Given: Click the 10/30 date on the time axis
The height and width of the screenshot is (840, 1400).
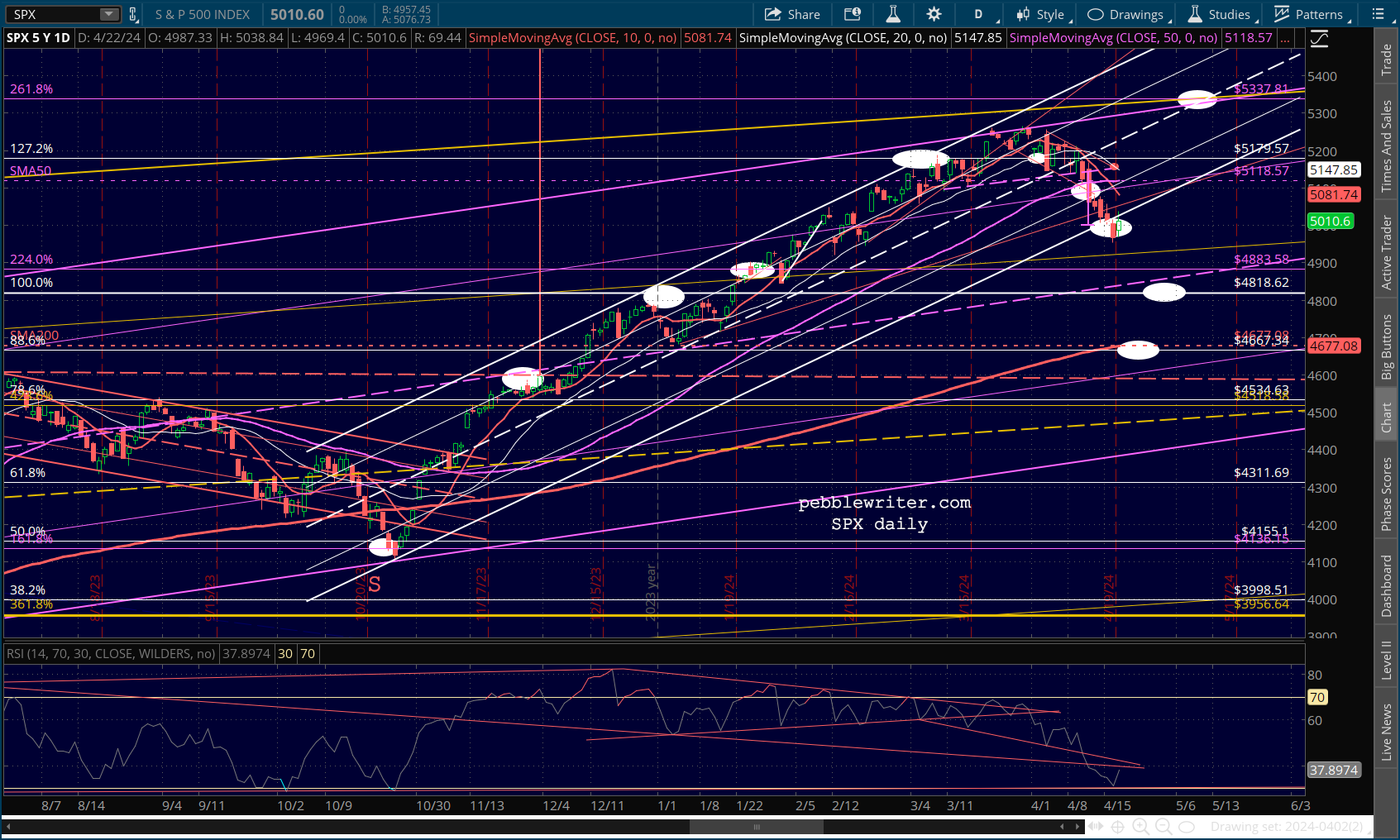Looking at the screenshot, I should pyautogui.click(x=433, y=805).
